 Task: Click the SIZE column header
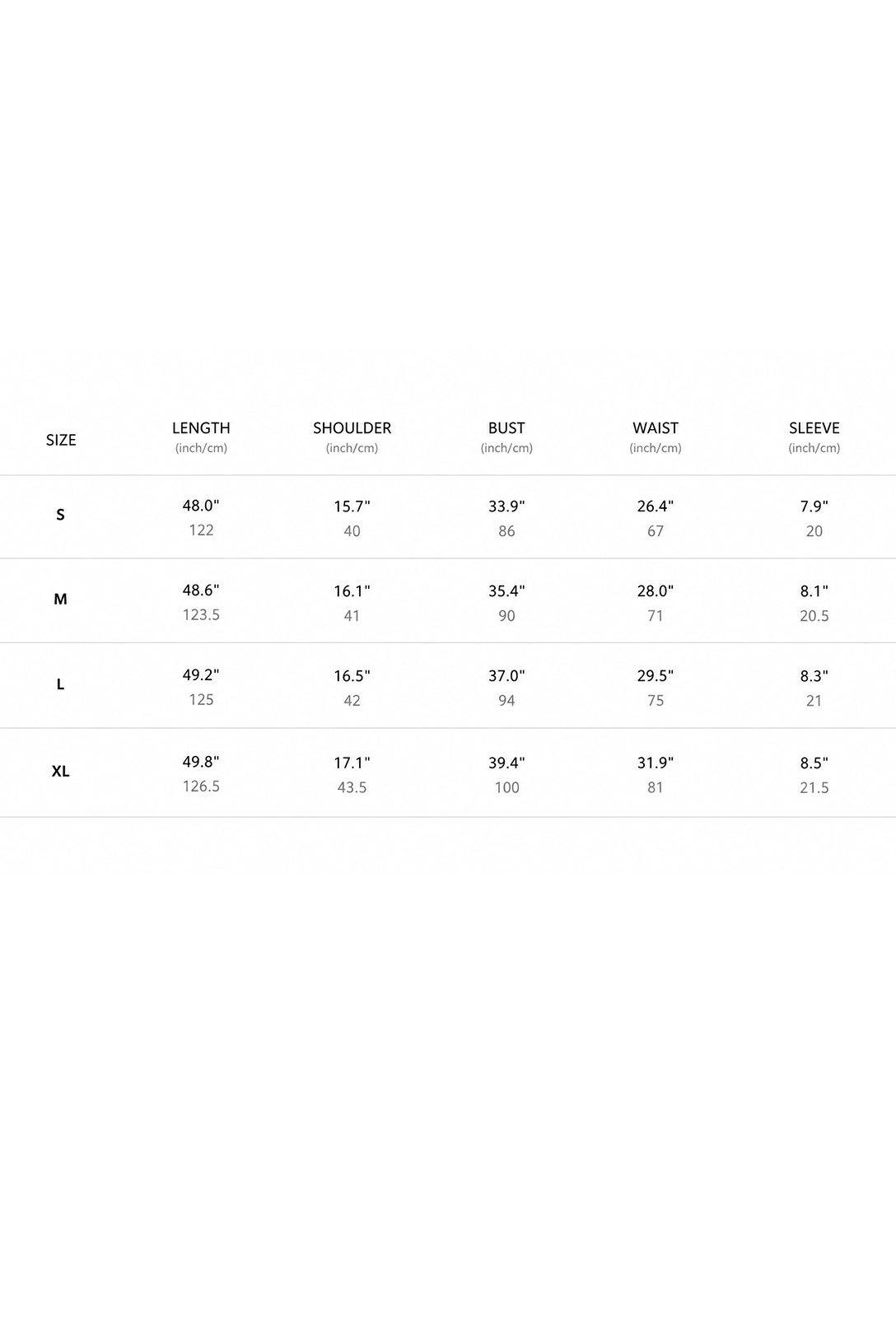[x=61, y=440]
